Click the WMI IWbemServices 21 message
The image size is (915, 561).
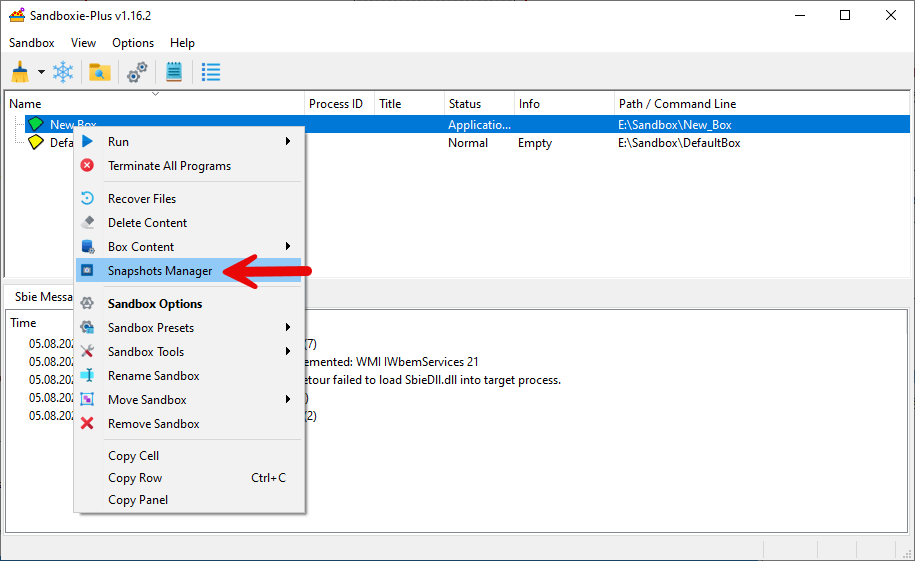391,362
